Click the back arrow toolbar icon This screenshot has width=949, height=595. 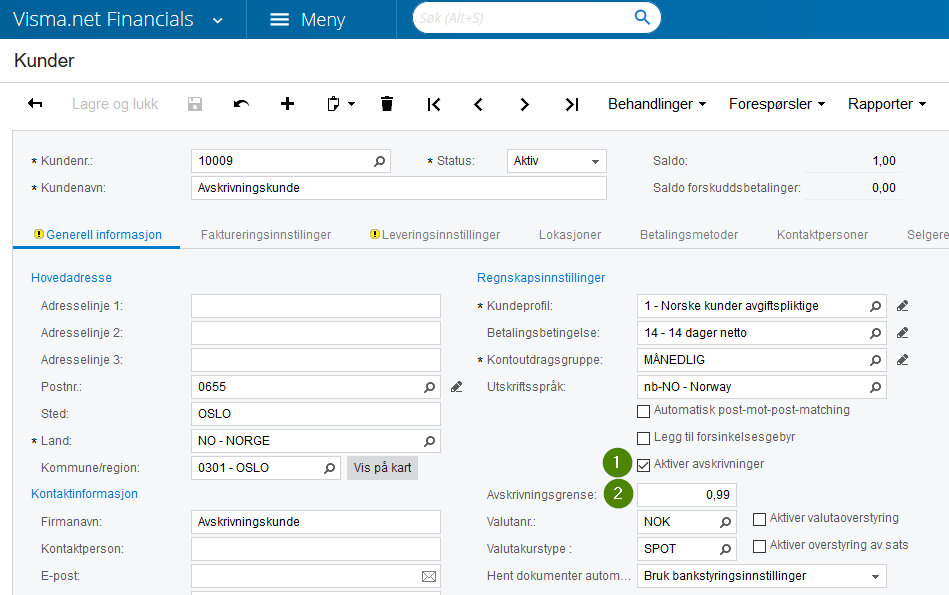[35, 104]
